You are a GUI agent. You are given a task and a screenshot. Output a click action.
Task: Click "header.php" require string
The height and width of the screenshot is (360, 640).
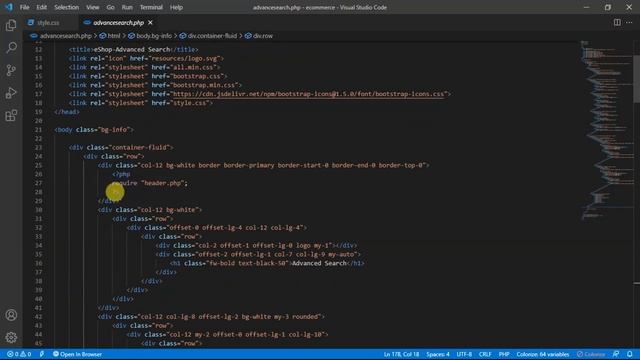tap(162, 183)
